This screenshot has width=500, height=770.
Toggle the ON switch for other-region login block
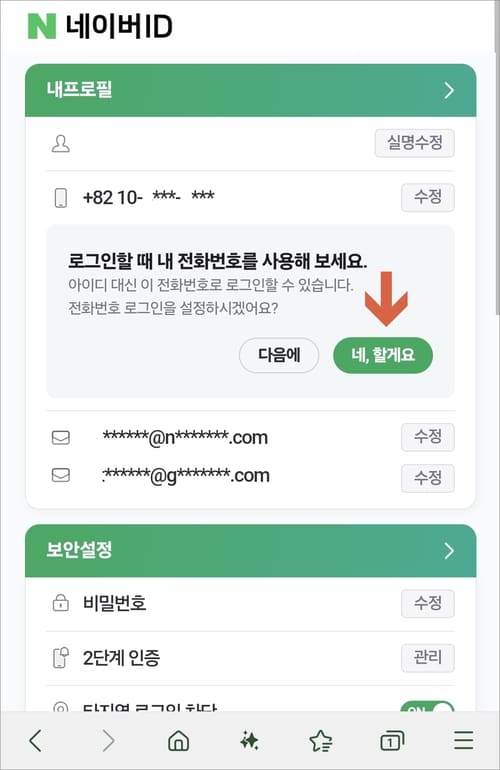[427, 707]
